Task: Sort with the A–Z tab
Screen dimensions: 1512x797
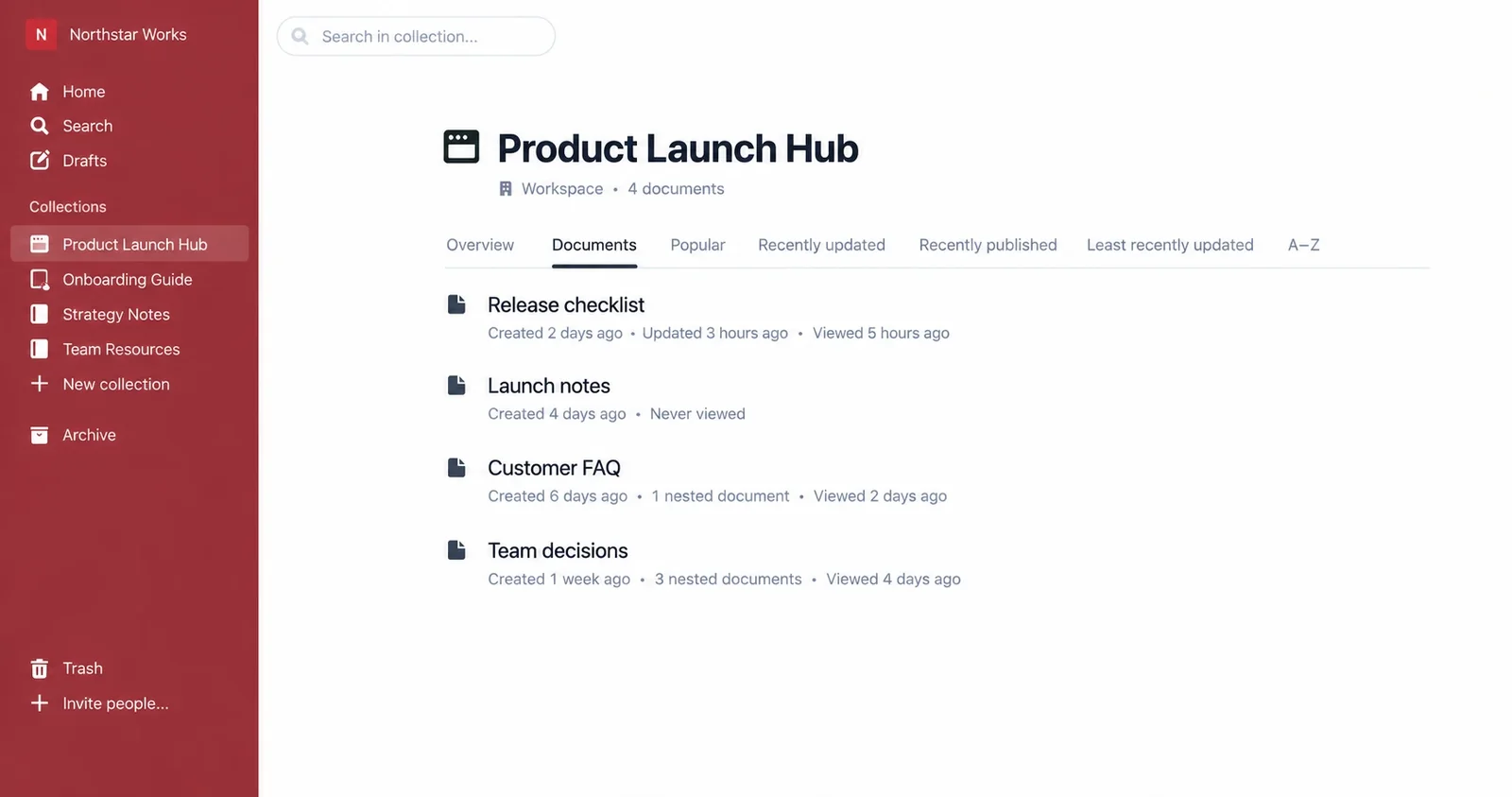Action: pos(1303,245)
